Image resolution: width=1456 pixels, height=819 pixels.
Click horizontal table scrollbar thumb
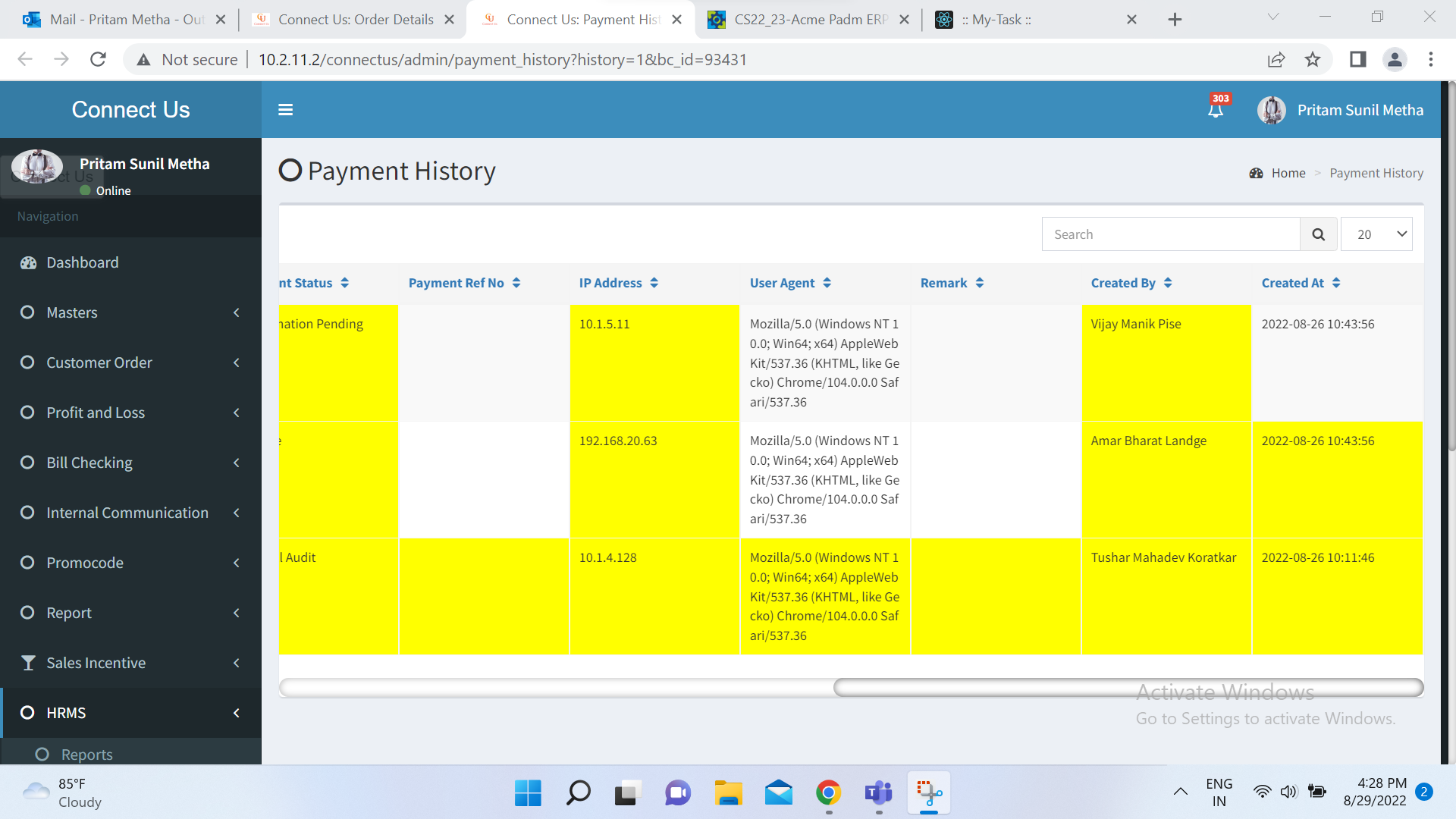(x=1128, y=688)
